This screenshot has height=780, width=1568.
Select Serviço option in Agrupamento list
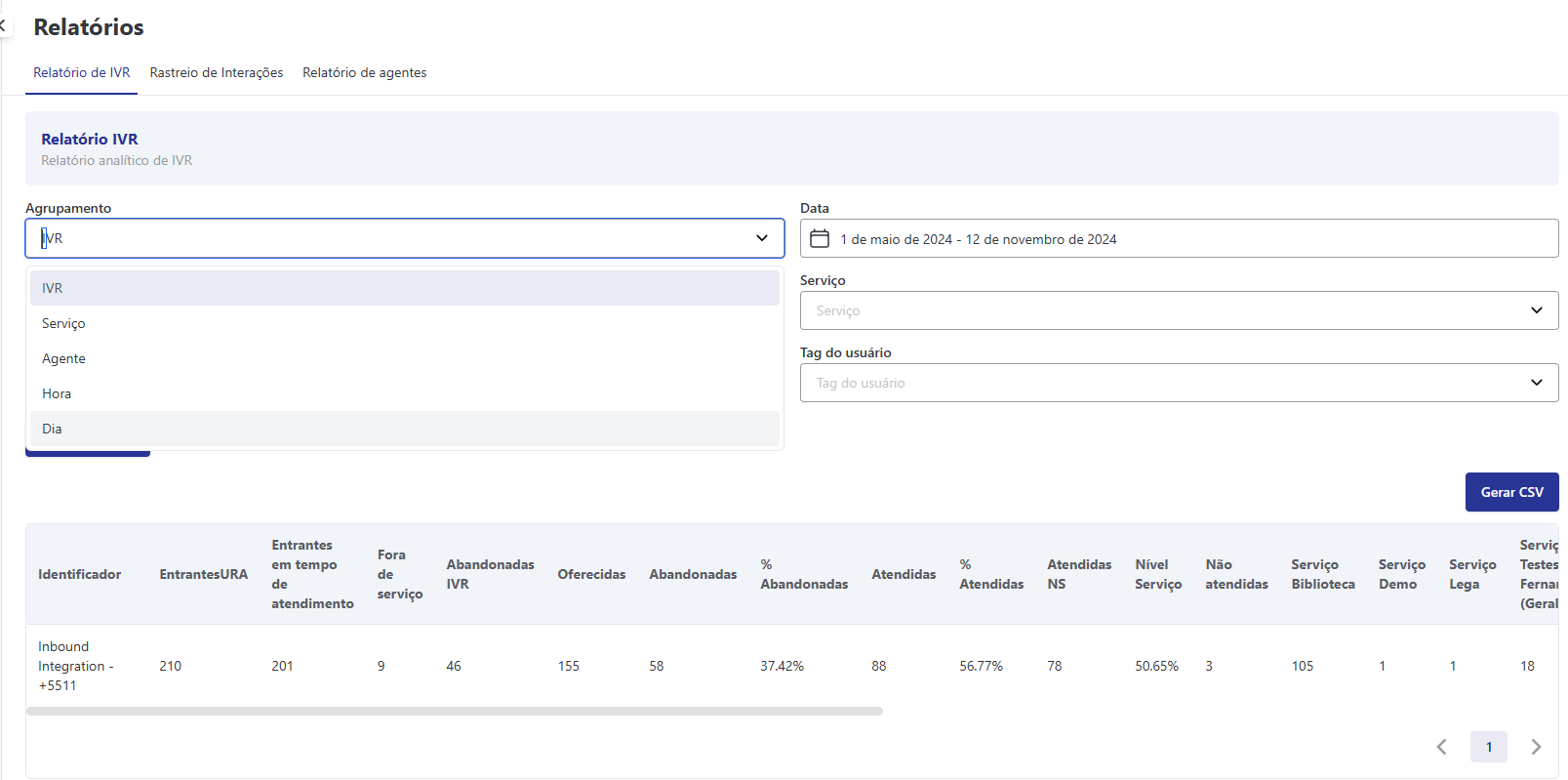pyautogui.click(x=404, y=323)
